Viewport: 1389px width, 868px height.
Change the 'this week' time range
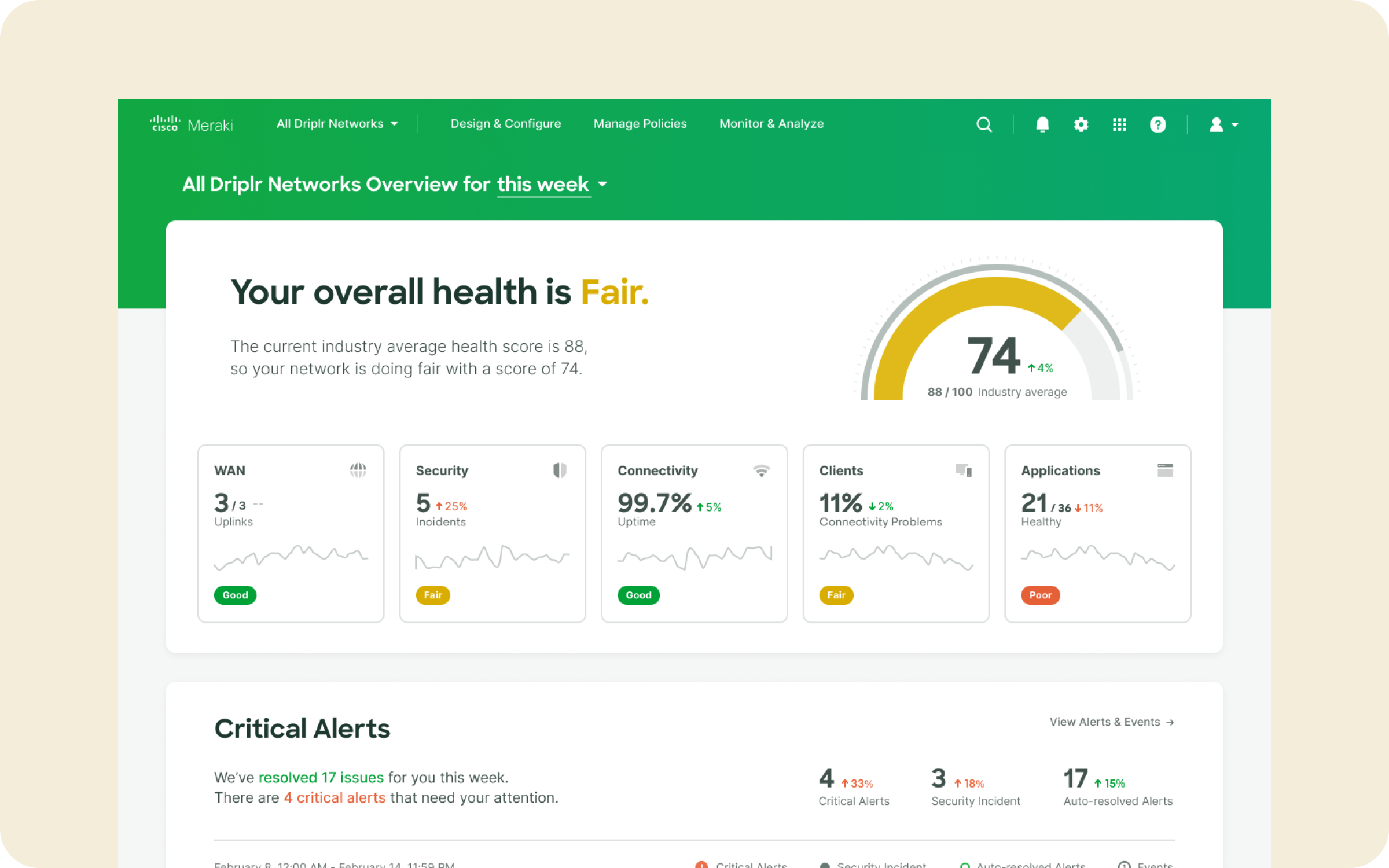point(552,184)
